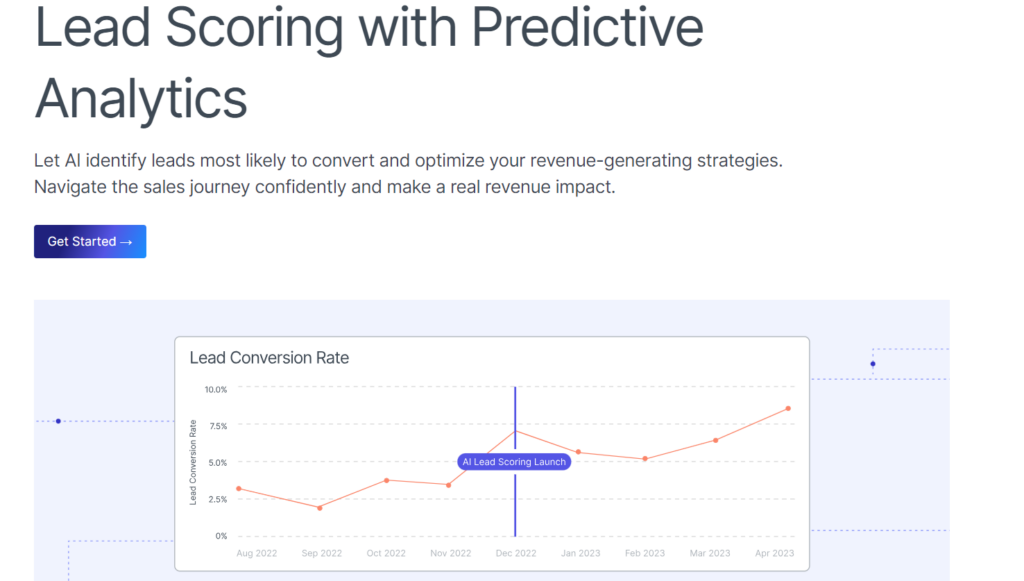Click the Dec 2022 axis label
The width and height of the screenshot is (1024, 581).
tap(516, 553)
